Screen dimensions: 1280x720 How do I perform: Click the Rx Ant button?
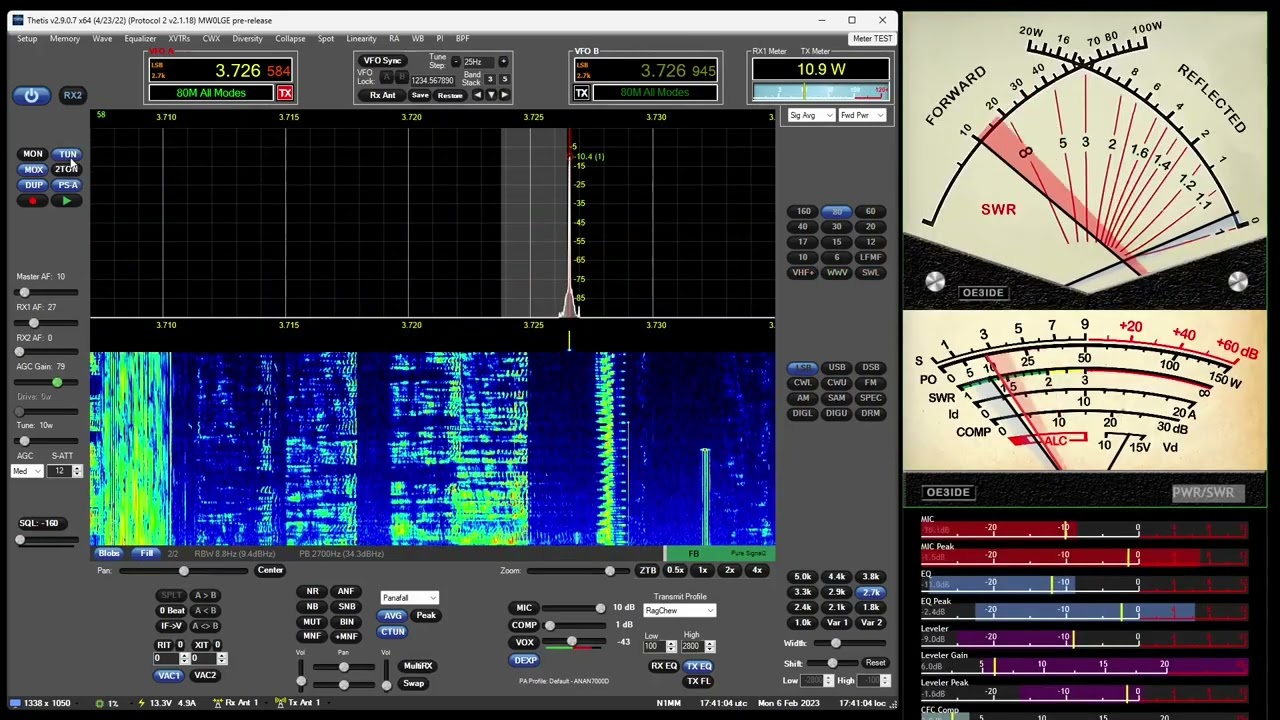click(382, 95)
